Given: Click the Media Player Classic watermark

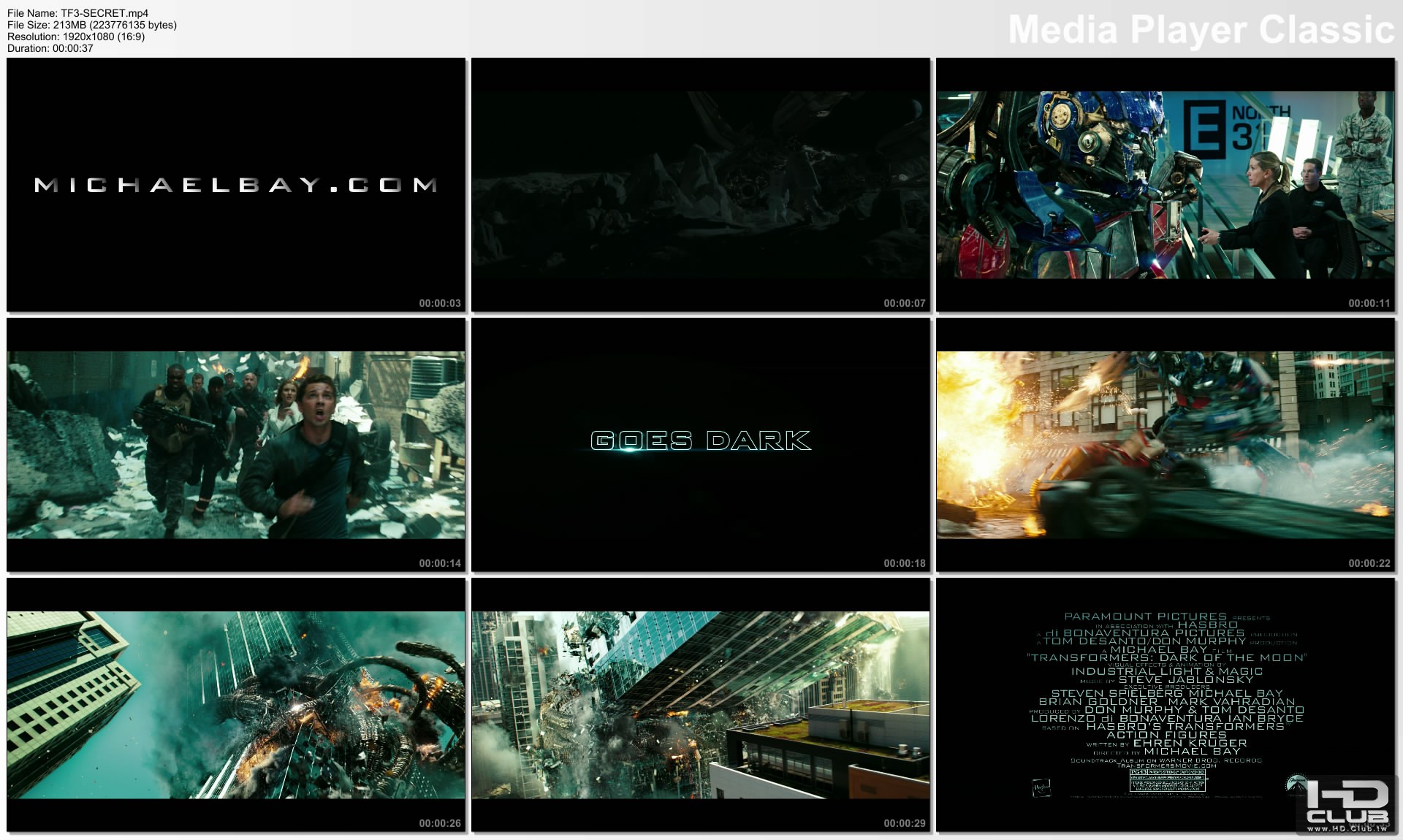Looking at the screenshot, I should point(1201,29).
